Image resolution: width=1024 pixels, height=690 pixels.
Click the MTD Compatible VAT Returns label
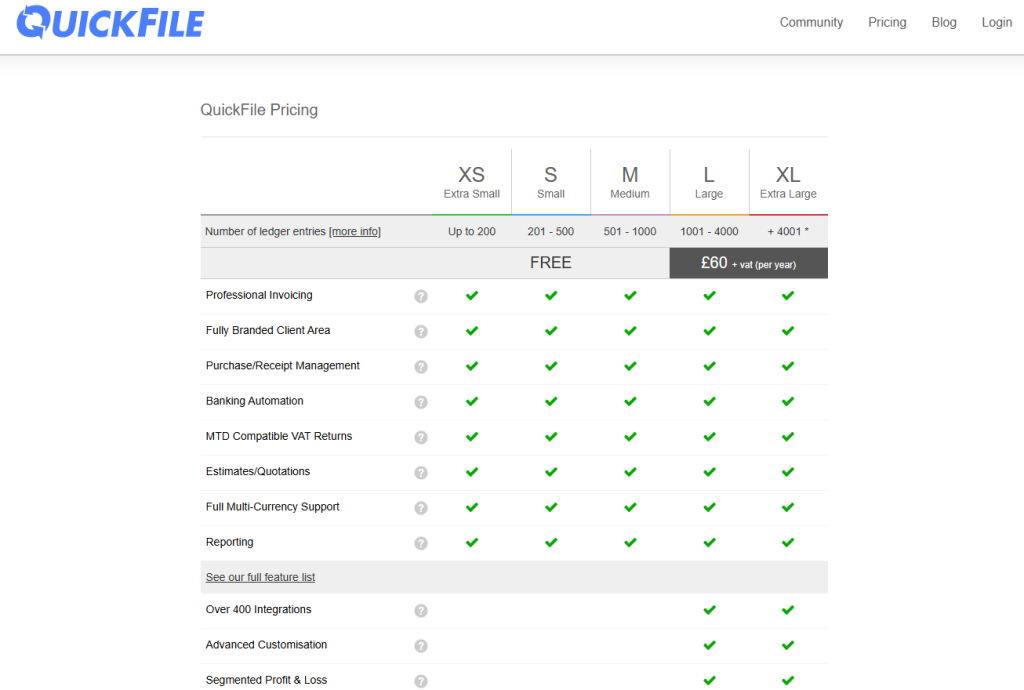(278, 436)
